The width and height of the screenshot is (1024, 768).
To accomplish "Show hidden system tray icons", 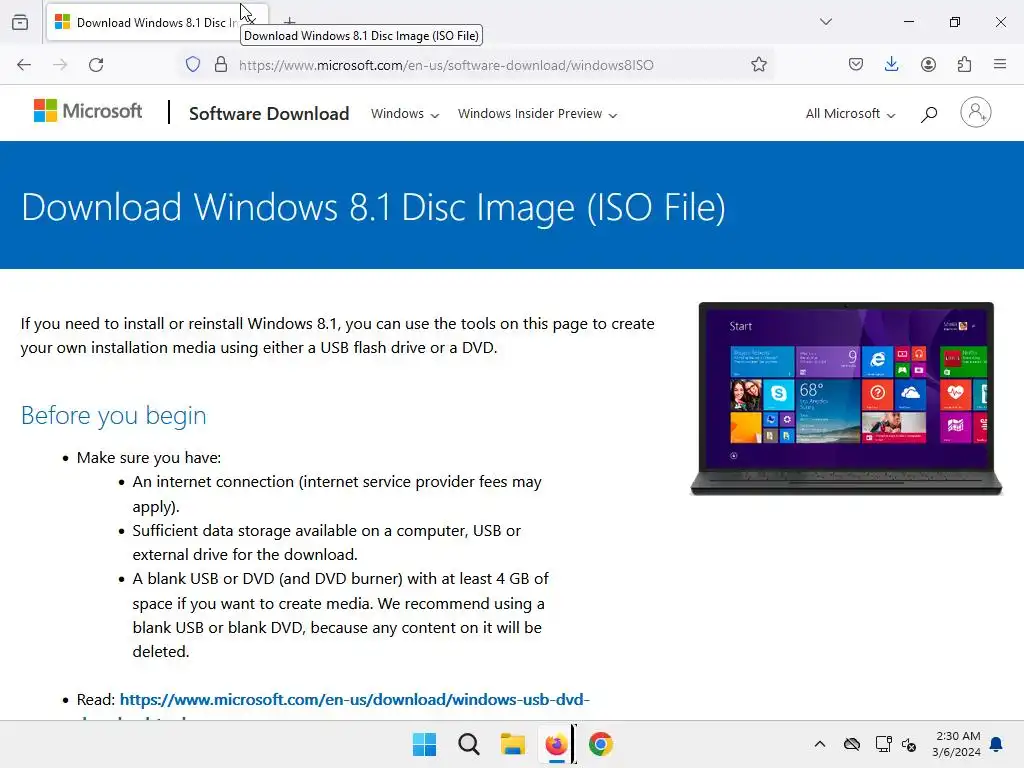I will coord(820,744).
